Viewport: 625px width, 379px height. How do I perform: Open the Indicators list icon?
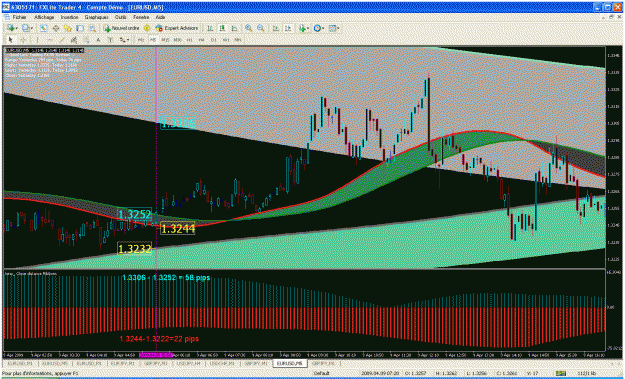[303, 28]
